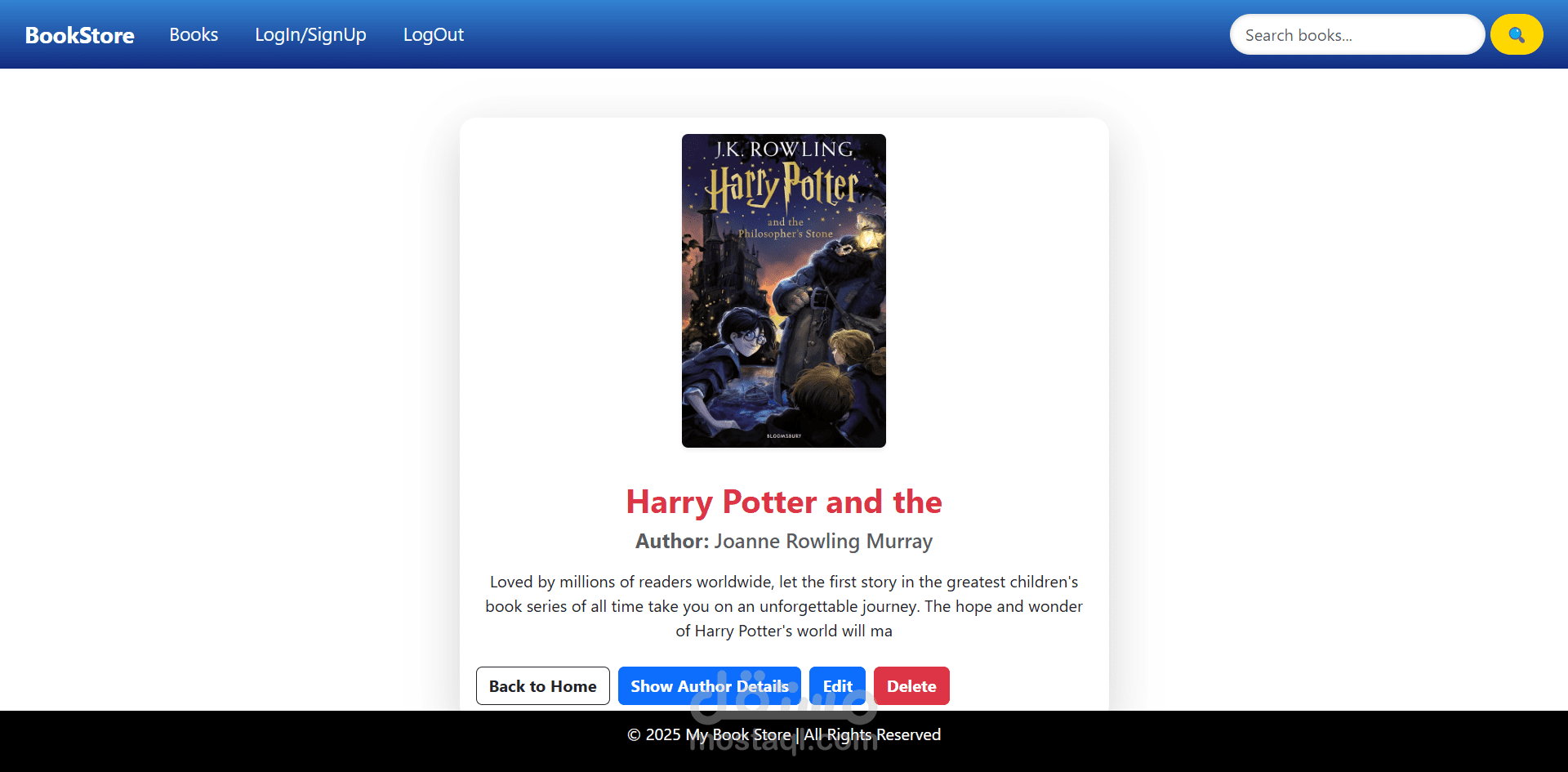Go to the Books nav item
This screenshot has width=1568, height=772.
[194, 34]
